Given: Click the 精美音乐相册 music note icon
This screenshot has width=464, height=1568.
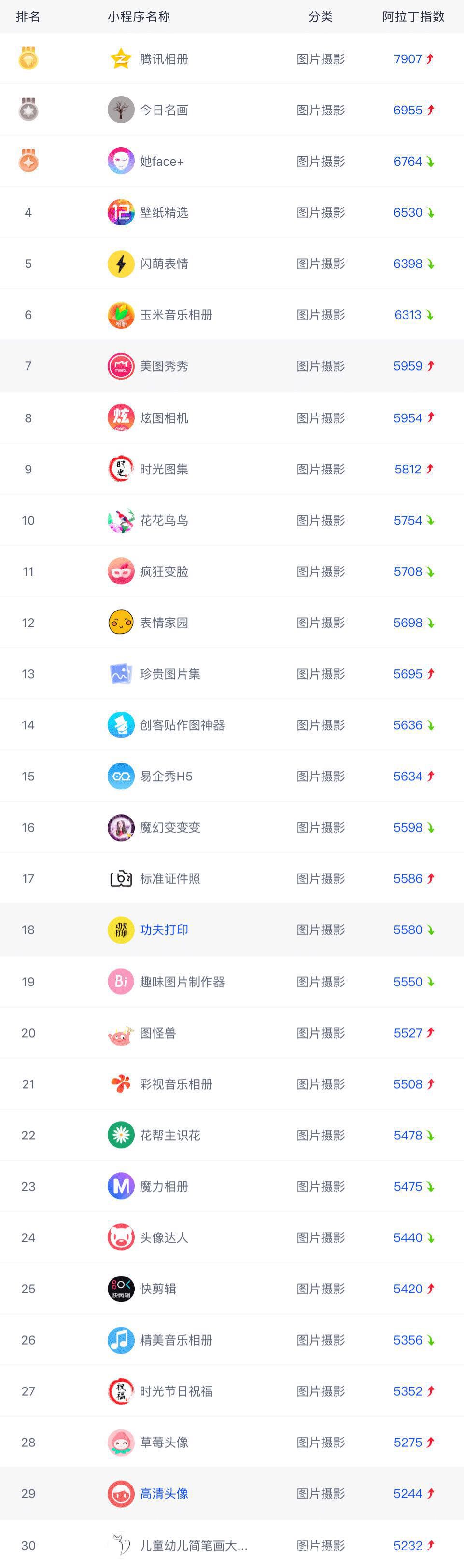Looking at the screenshot, I should pos(121,1340).
